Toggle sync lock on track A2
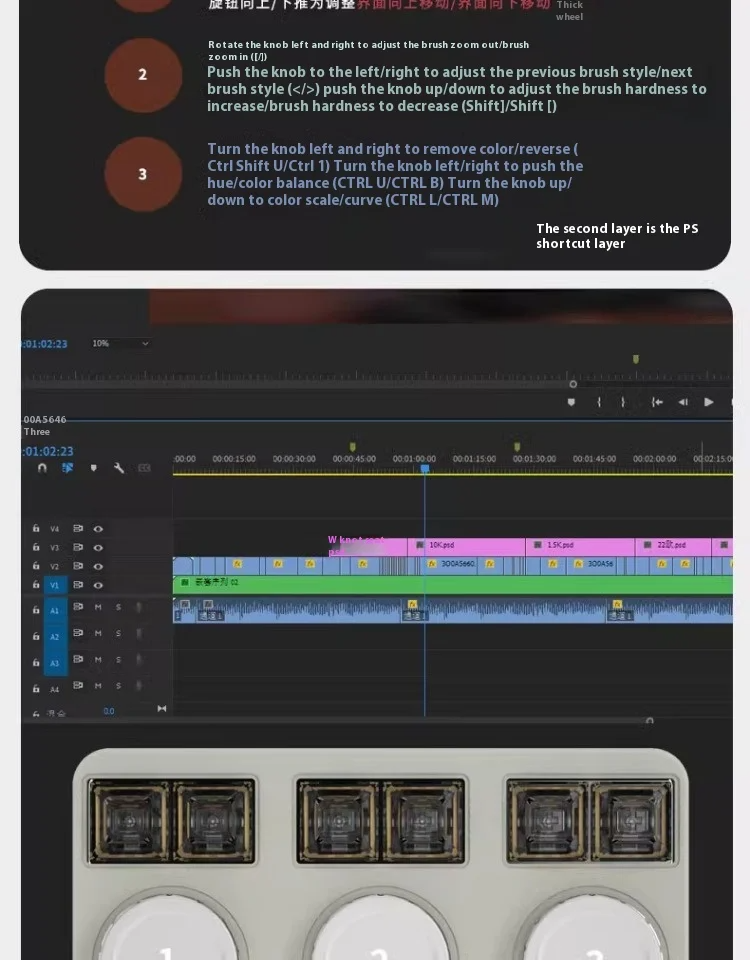 pyautogui.click(x=78, y=632)
